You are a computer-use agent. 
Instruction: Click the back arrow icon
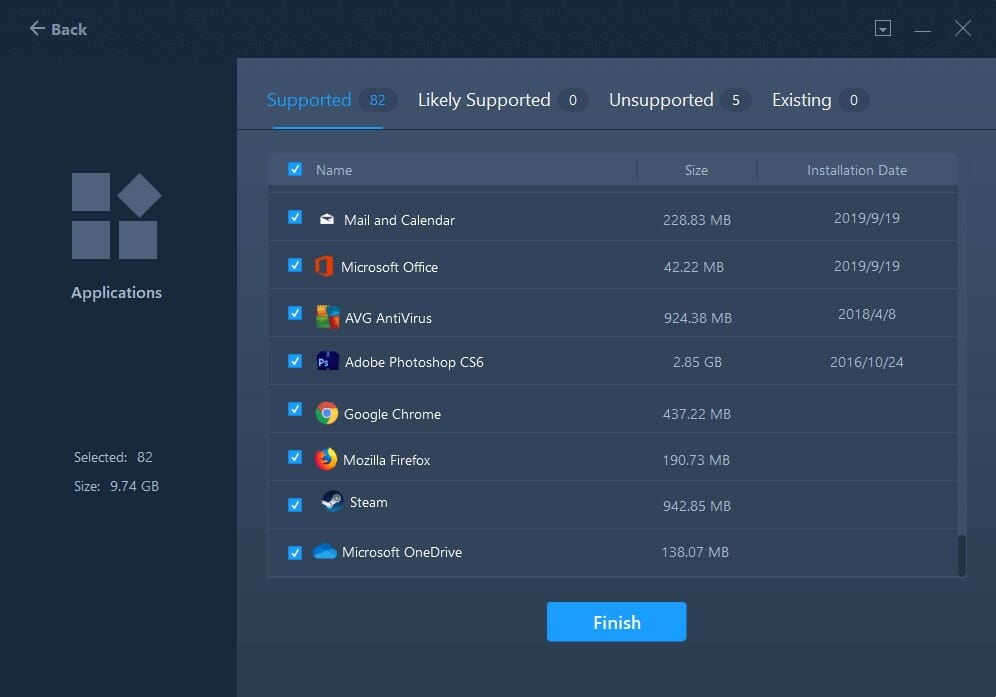click(37, 28)
